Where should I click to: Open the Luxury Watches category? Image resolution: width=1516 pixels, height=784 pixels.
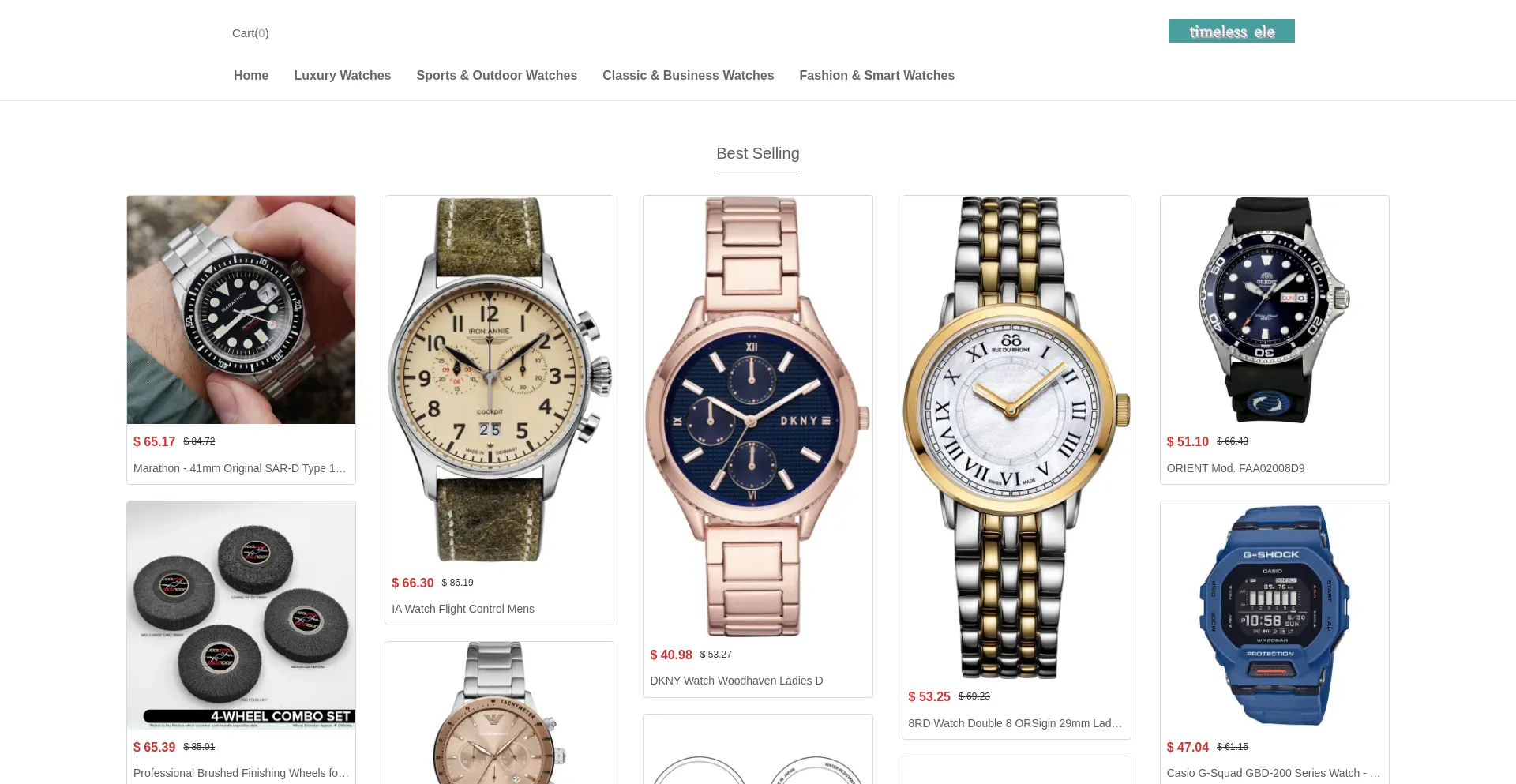[343, 76]
